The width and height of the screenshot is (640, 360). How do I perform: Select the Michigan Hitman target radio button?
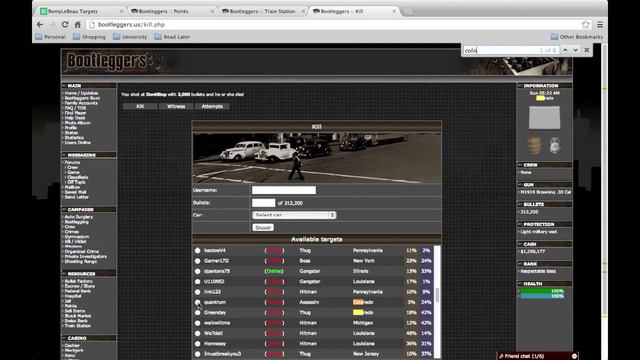coord(198,323)
